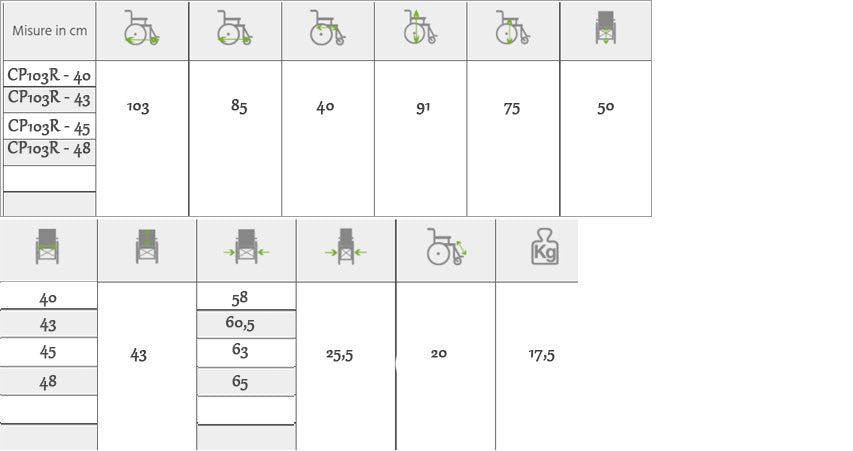853x451 pixels.
Task: Click the 17,5 weight value
Action: [542, 354]
